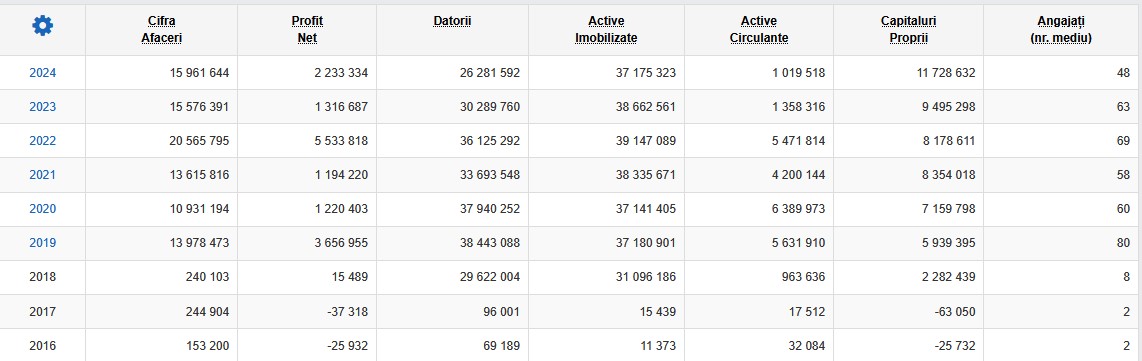
Task: Open the 2021 year link
Action: (42, 175)
